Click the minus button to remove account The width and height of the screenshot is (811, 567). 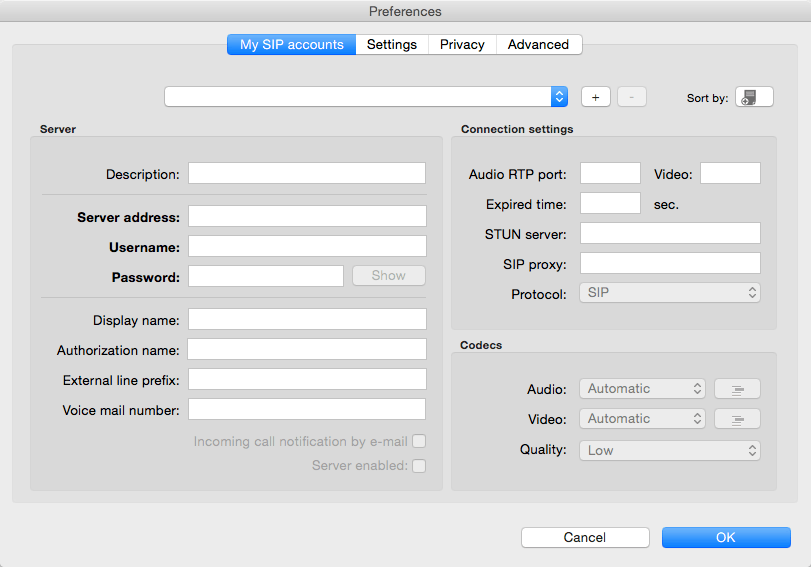pyautogui.click(x=631, y=97)
